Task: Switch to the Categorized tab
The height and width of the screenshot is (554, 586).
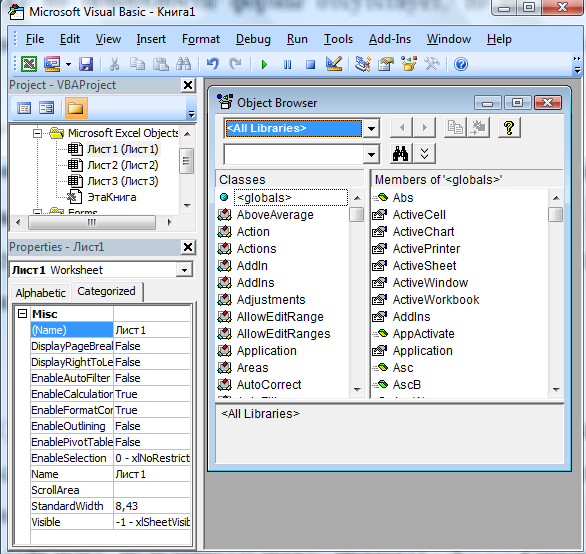Action: point(107,291)
